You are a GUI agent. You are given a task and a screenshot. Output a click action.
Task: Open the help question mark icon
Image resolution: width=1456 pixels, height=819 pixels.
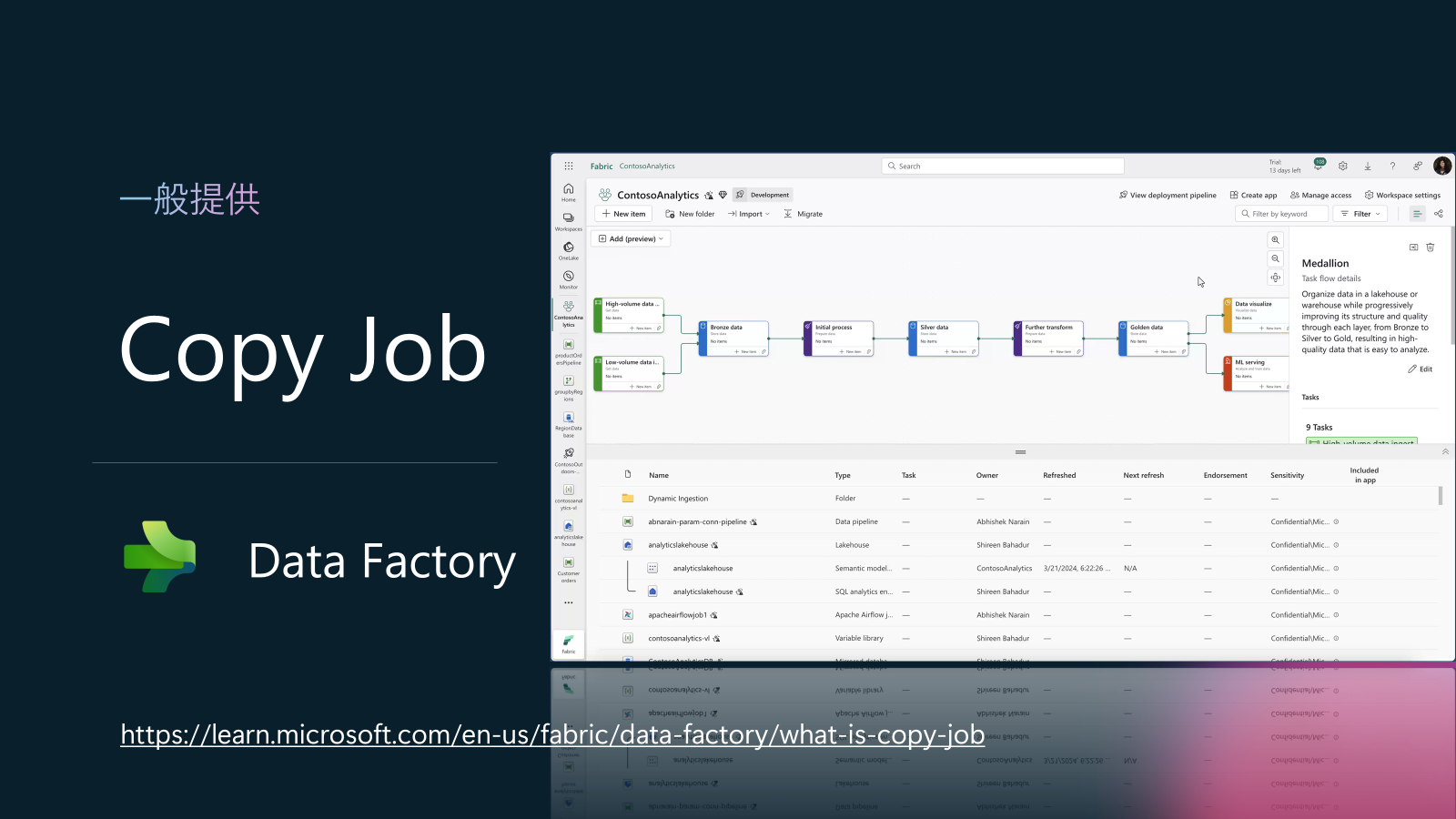[x=1392, y=166]
